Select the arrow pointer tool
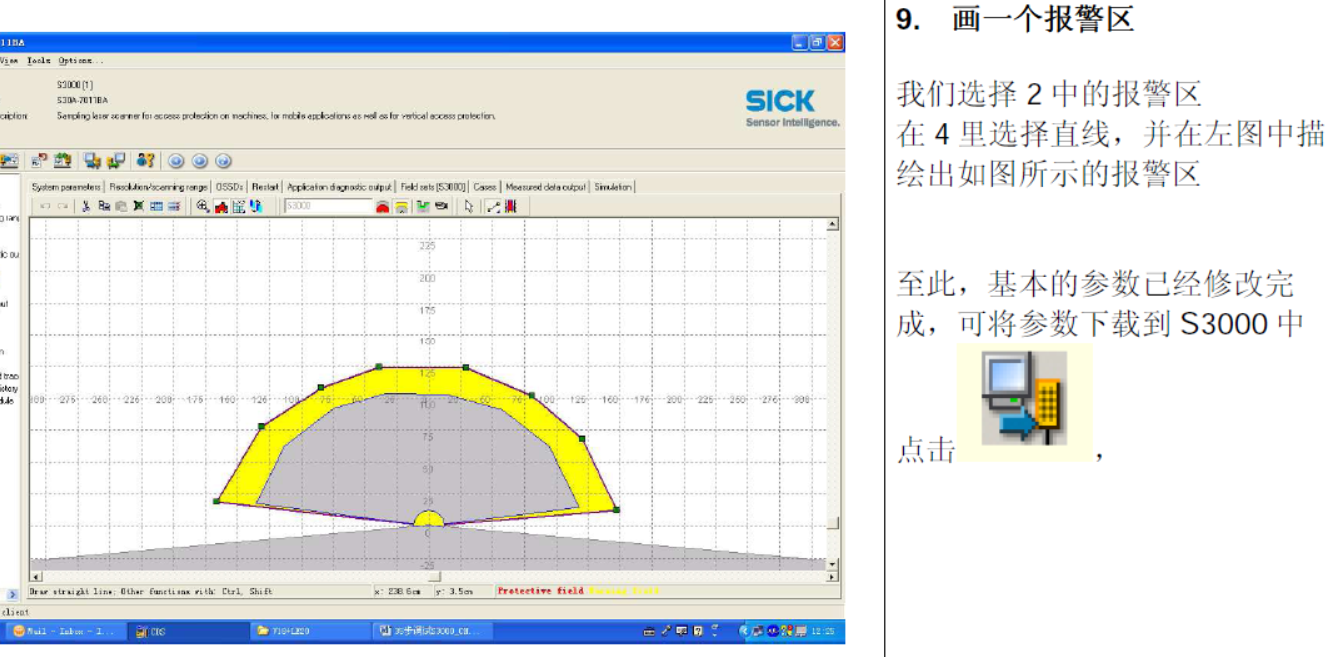Viewport: 1337px width, 657px height. click(x=468, y=206)
